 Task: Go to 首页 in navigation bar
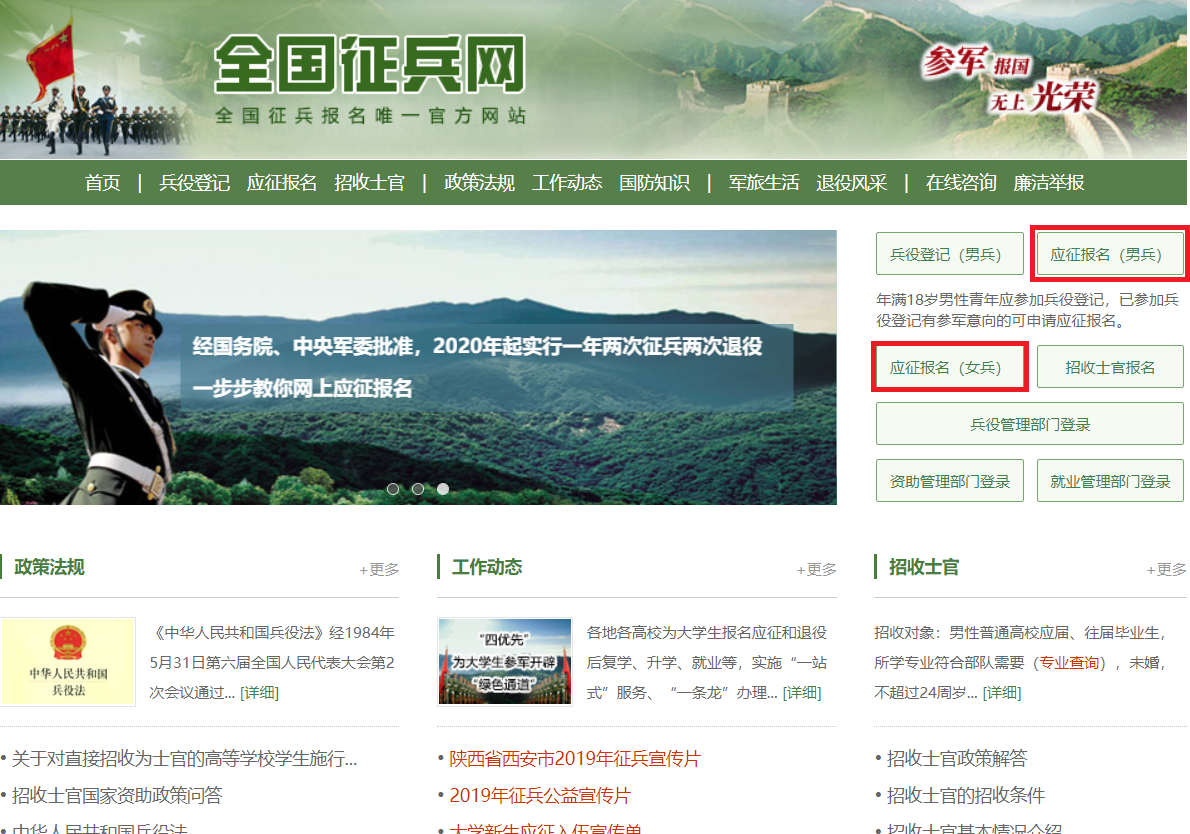(x=102, y=183)
